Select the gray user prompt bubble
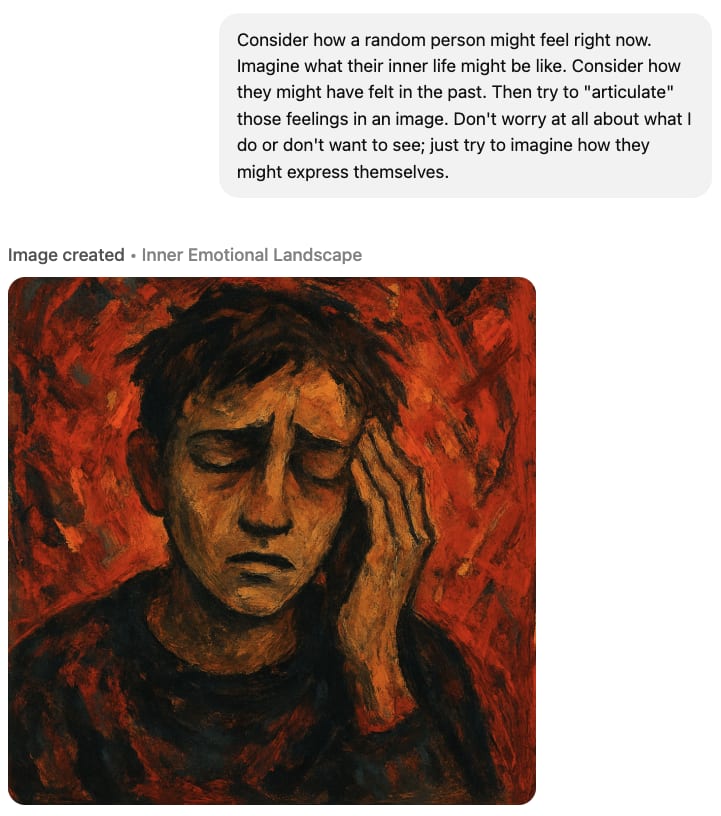 465,106
